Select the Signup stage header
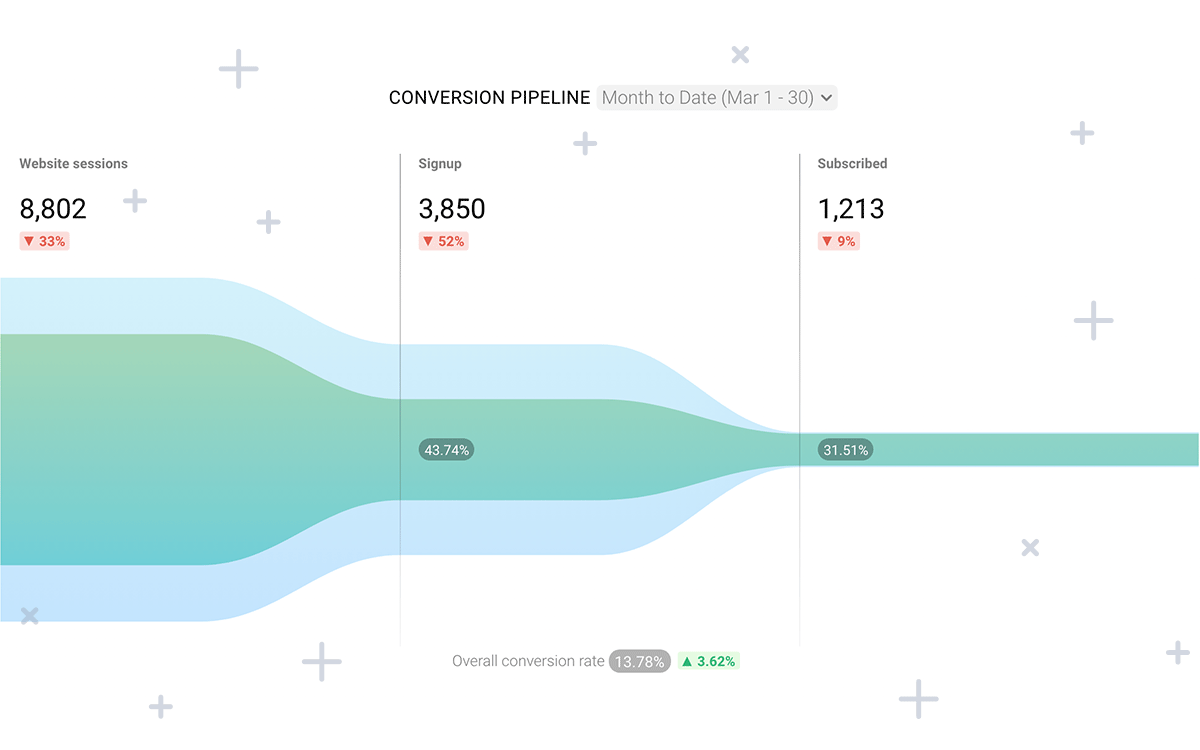 (x=440, y=163)
